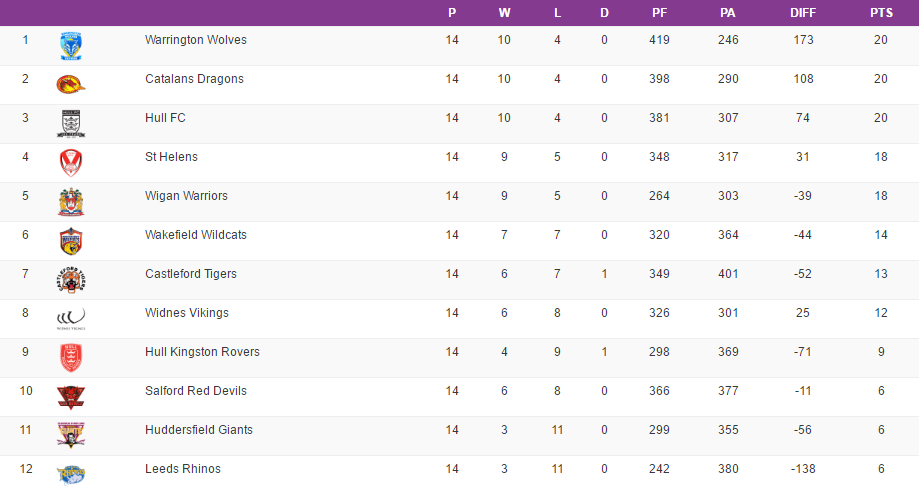Click the Salford Red Devils logo
Viewport: 920px width, 486px height.
coord(71,396)
